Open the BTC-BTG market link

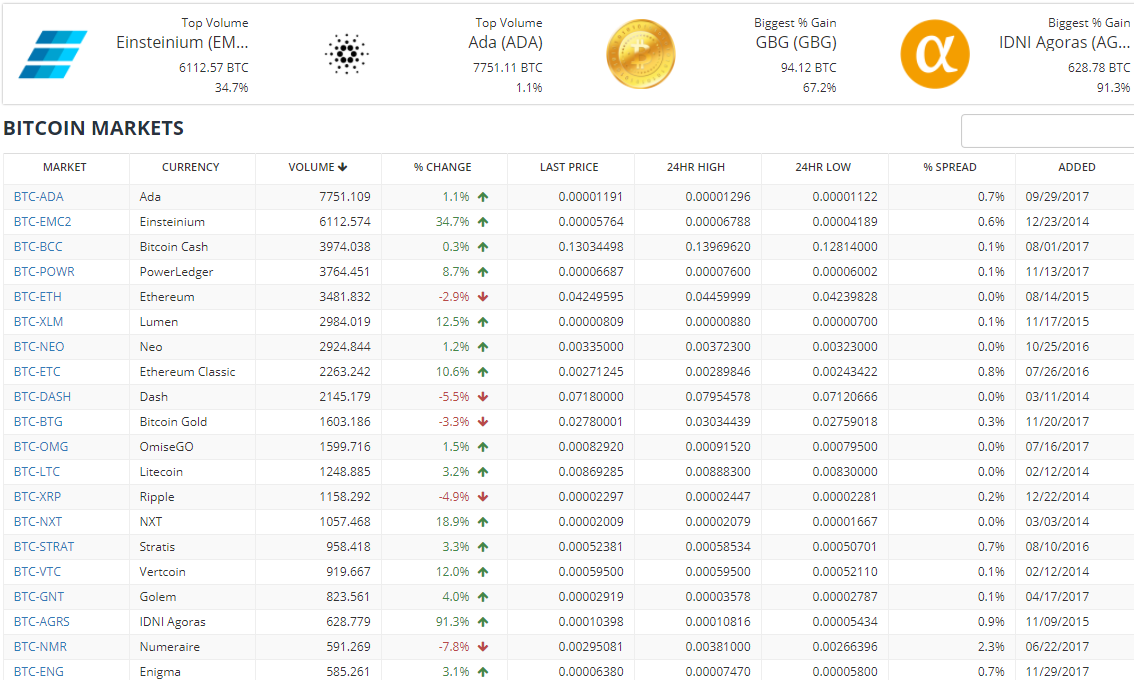tap(38, 422)
